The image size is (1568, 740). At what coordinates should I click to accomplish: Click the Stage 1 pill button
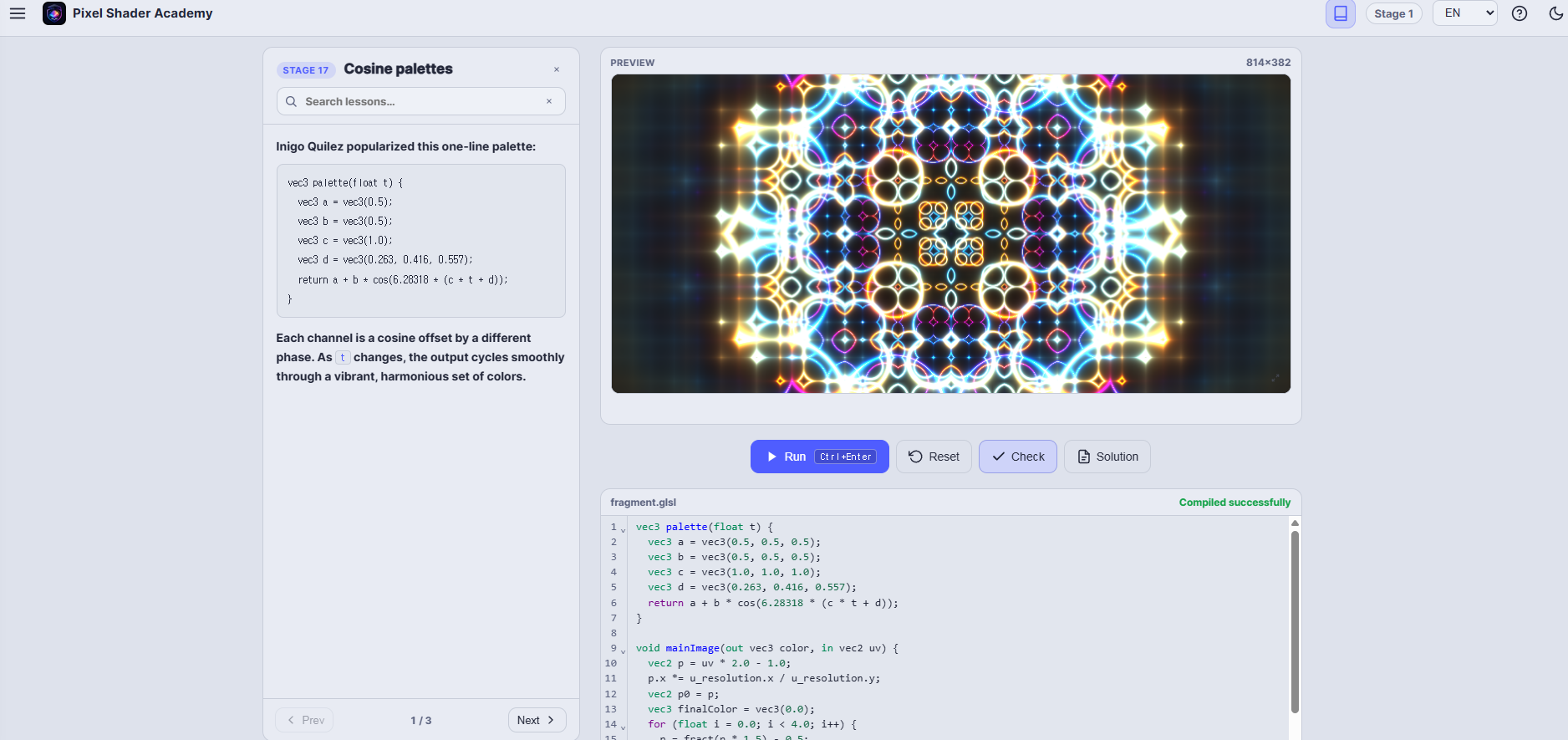[x=1393, y=13]
